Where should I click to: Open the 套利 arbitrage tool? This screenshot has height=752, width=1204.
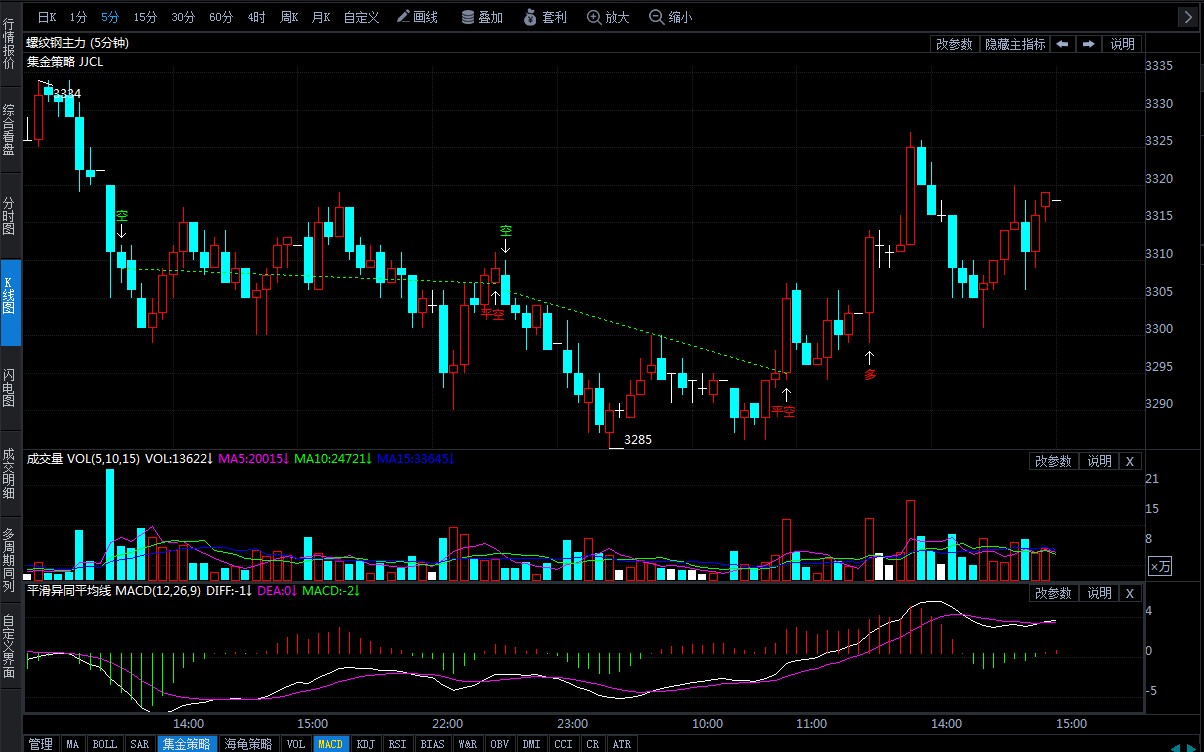(545, 17)
